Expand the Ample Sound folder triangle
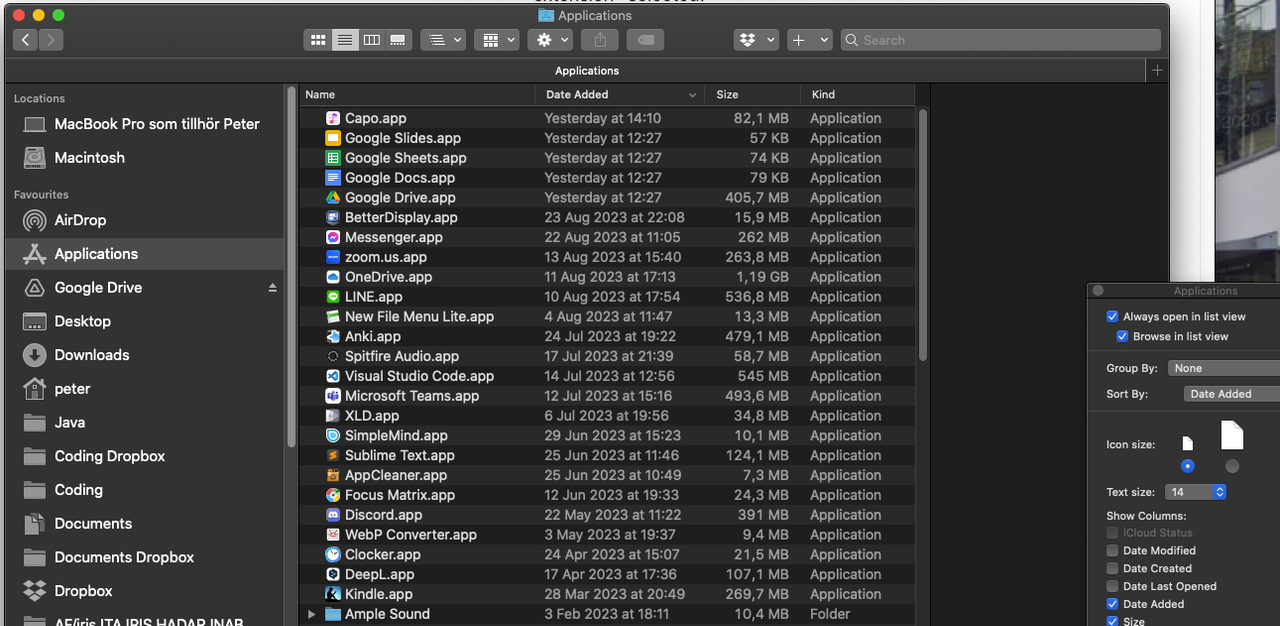The image size is (1280, 626). [x=311, y=614]
